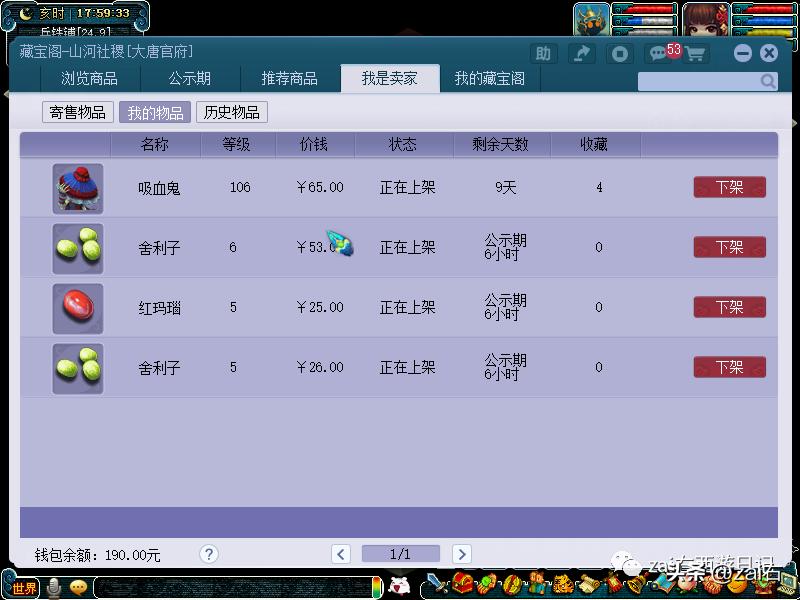
Task: Click the 剩余天数 column header
Action: 501,144
